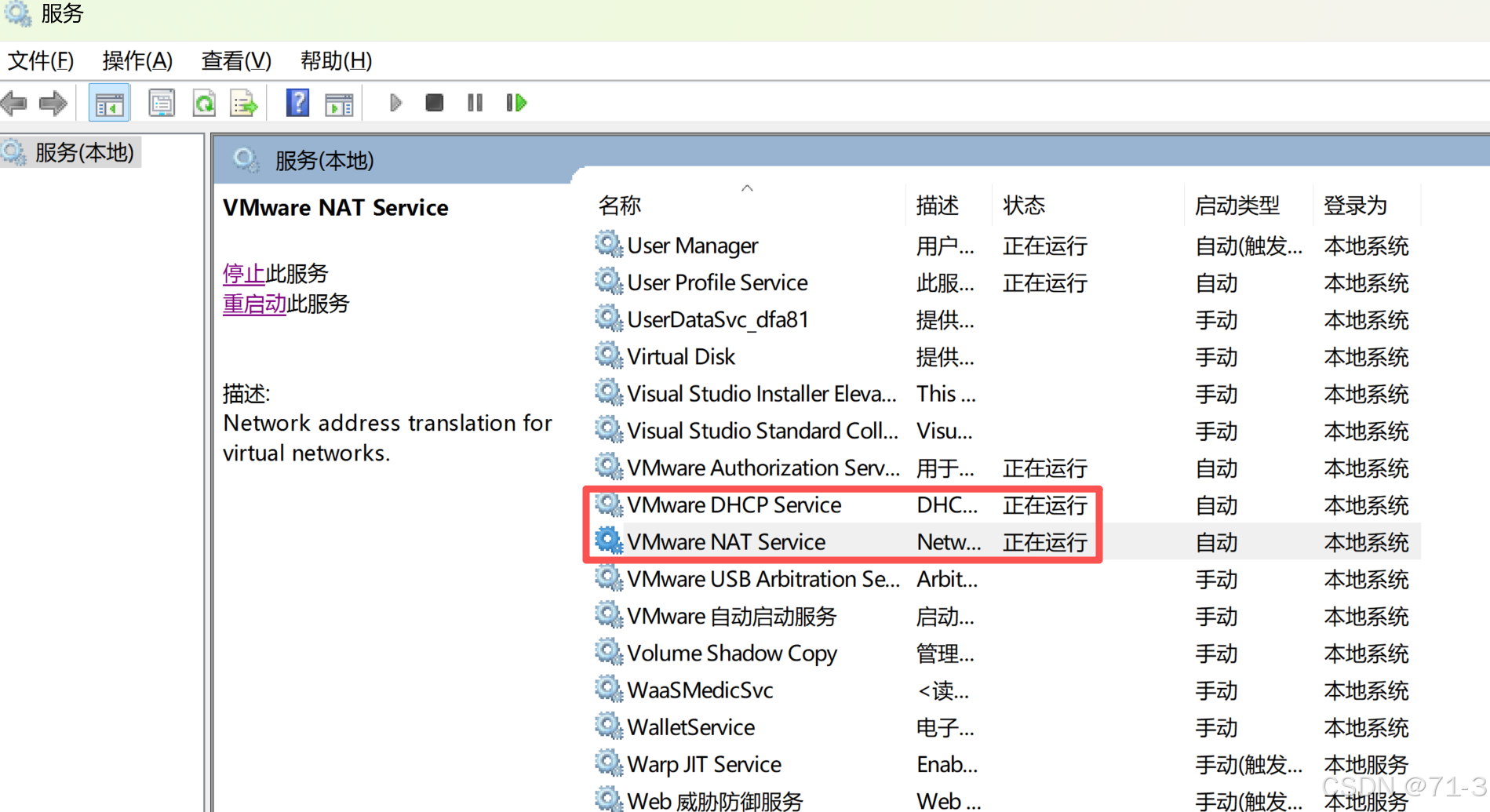
Task: Select the User Profile Service name
Action: point(717,282)
